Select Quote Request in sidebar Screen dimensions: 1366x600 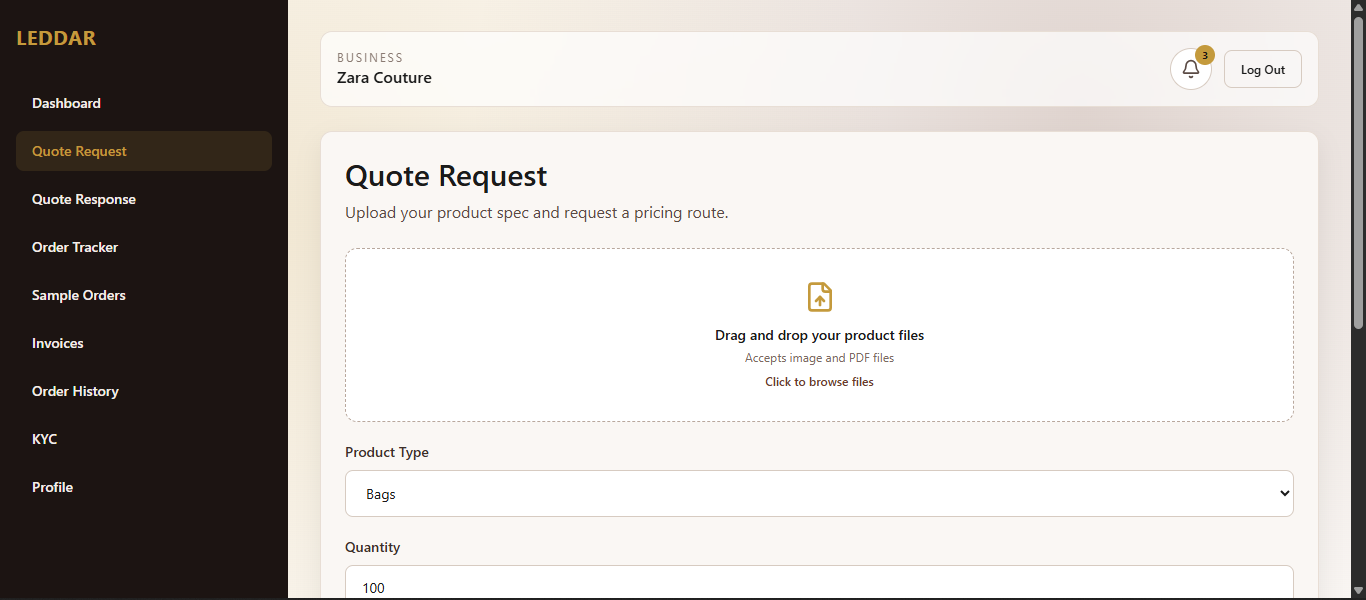(x=144, y=151)
